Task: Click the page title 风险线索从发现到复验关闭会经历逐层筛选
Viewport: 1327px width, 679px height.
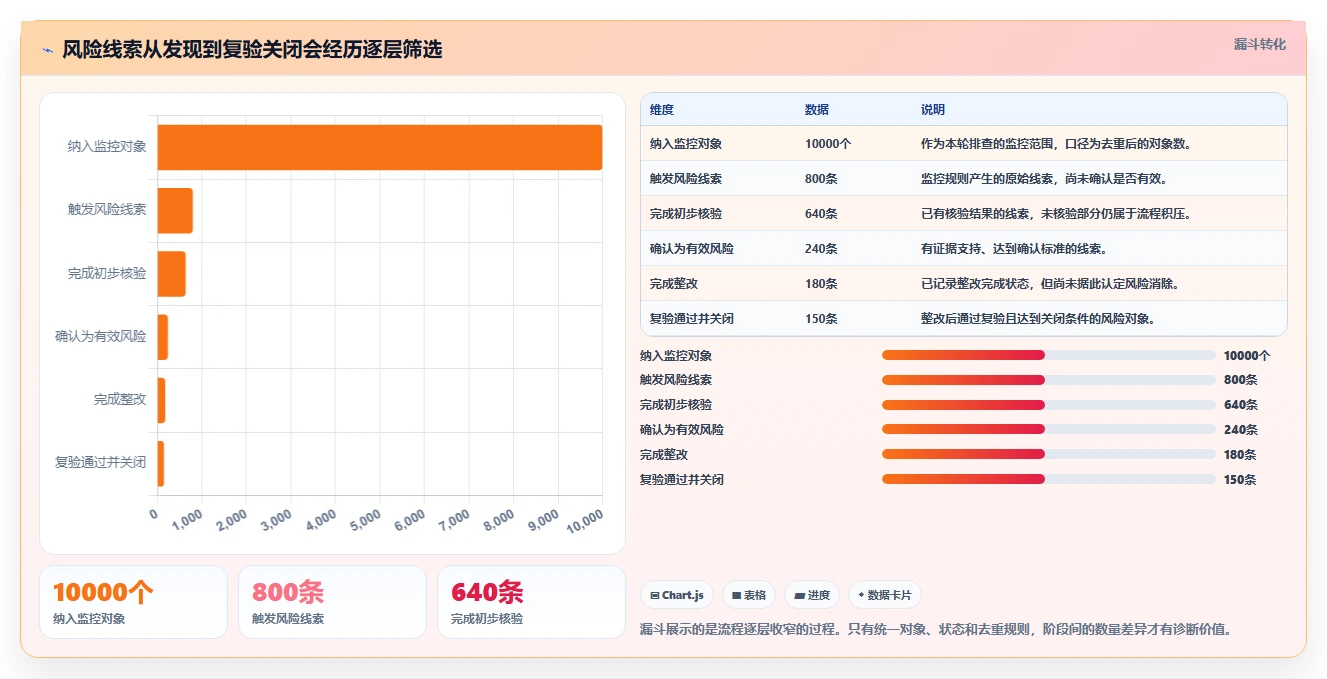Action: [x=252, y=50]
